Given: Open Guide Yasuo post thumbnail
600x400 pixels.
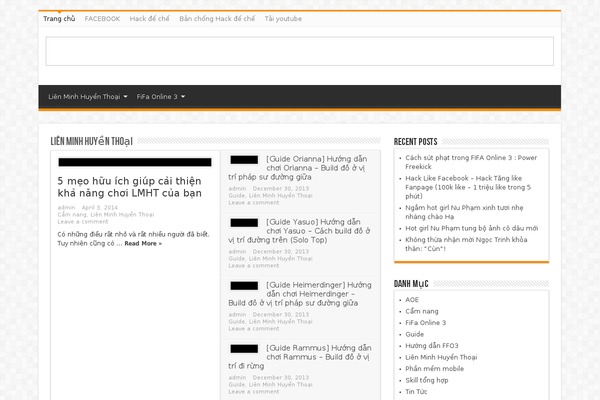Looking at the screenshot, I should [x=244, y=223].
